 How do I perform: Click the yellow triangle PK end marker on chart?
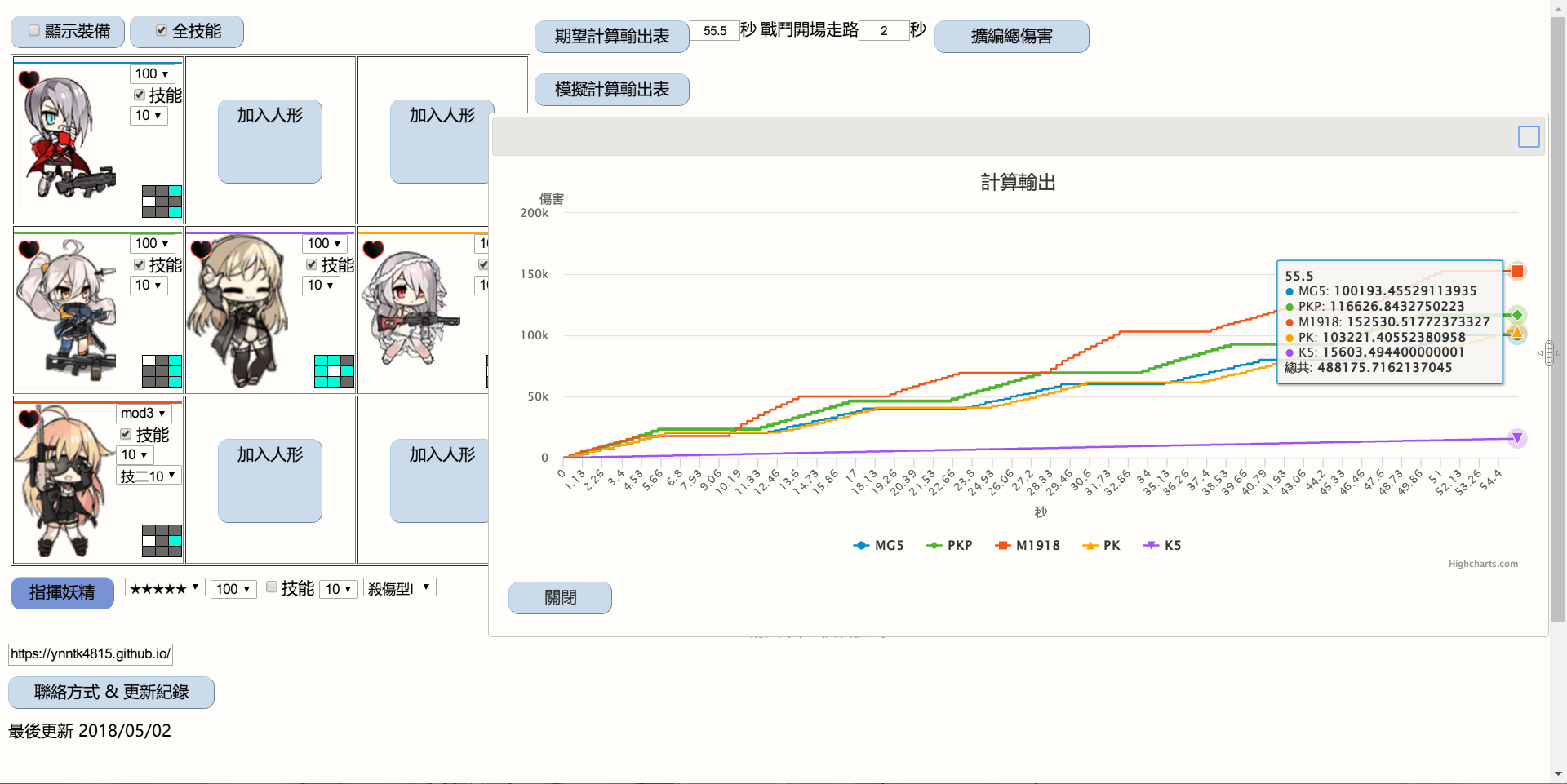[1517, 332]
